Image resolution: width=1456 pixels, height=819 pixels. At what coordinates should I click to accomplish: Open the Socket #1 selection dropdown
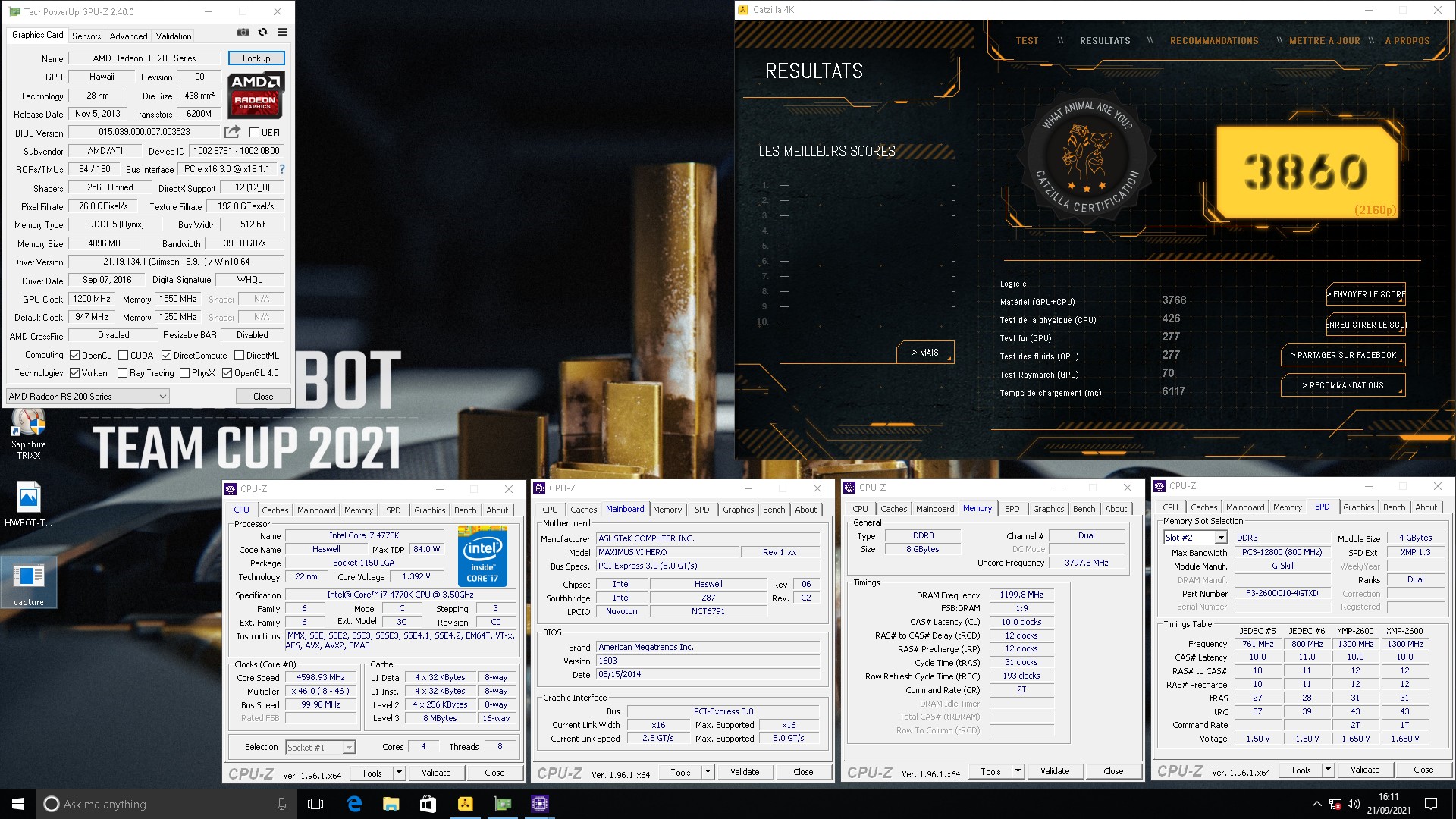(x=320, y=748)
